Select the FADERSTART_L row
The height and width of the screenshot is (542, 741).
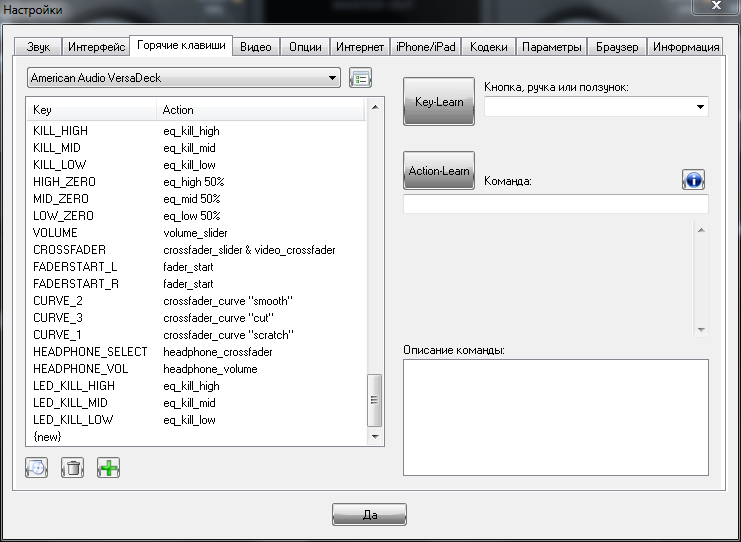coord(196,267)
